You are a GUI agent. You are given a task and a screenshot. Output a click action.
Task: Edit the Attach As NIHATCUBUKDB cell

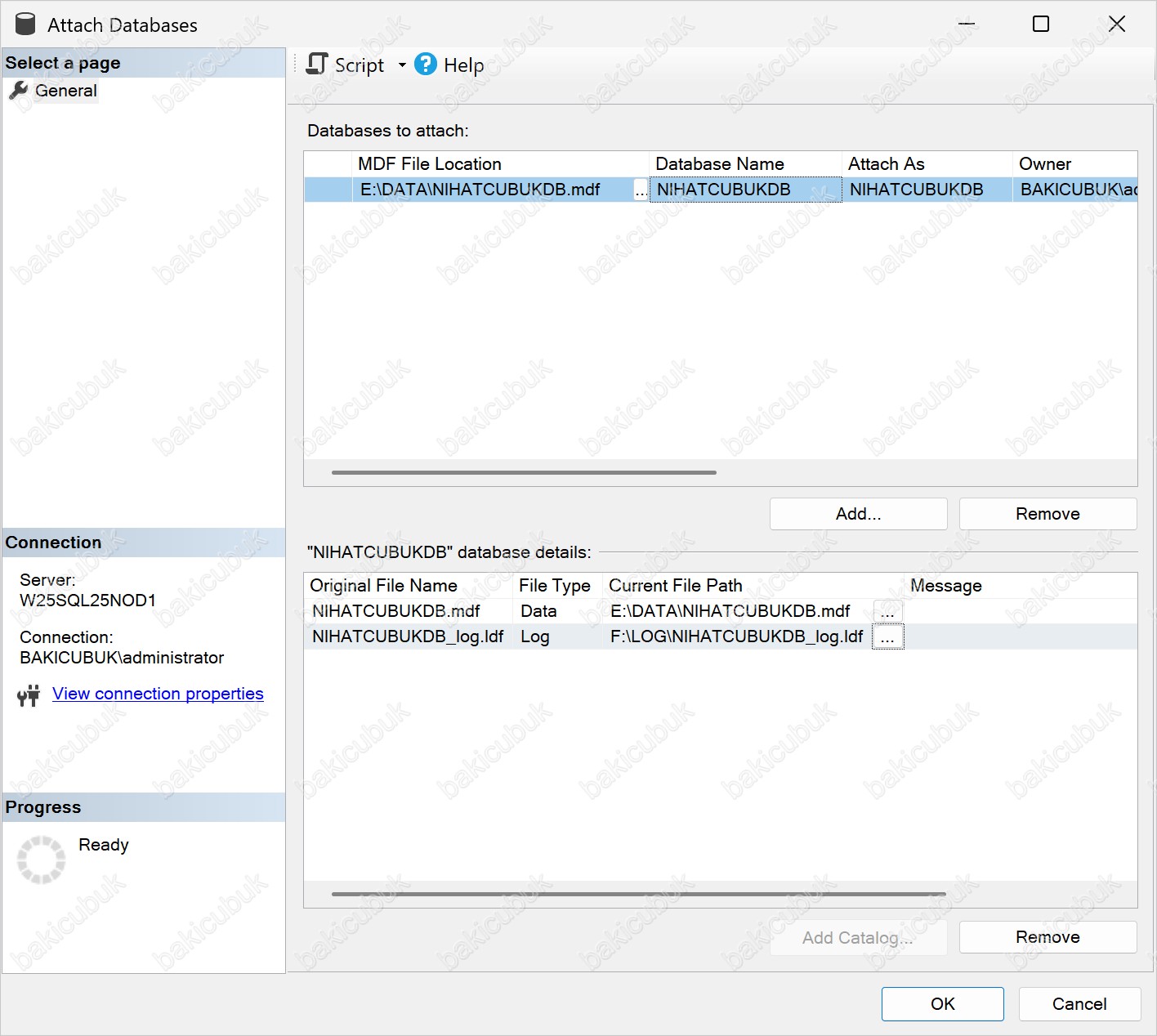(926, 190)
